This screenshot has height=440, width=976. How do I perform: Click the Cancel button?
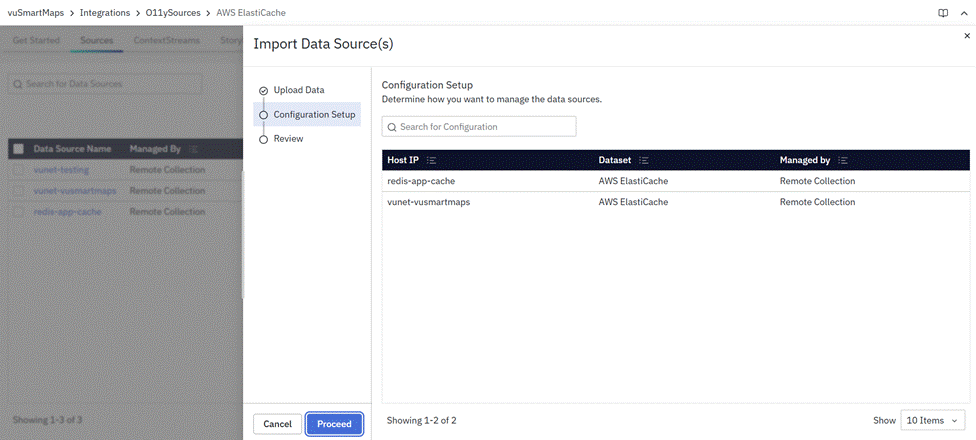(x=277, y=424)
